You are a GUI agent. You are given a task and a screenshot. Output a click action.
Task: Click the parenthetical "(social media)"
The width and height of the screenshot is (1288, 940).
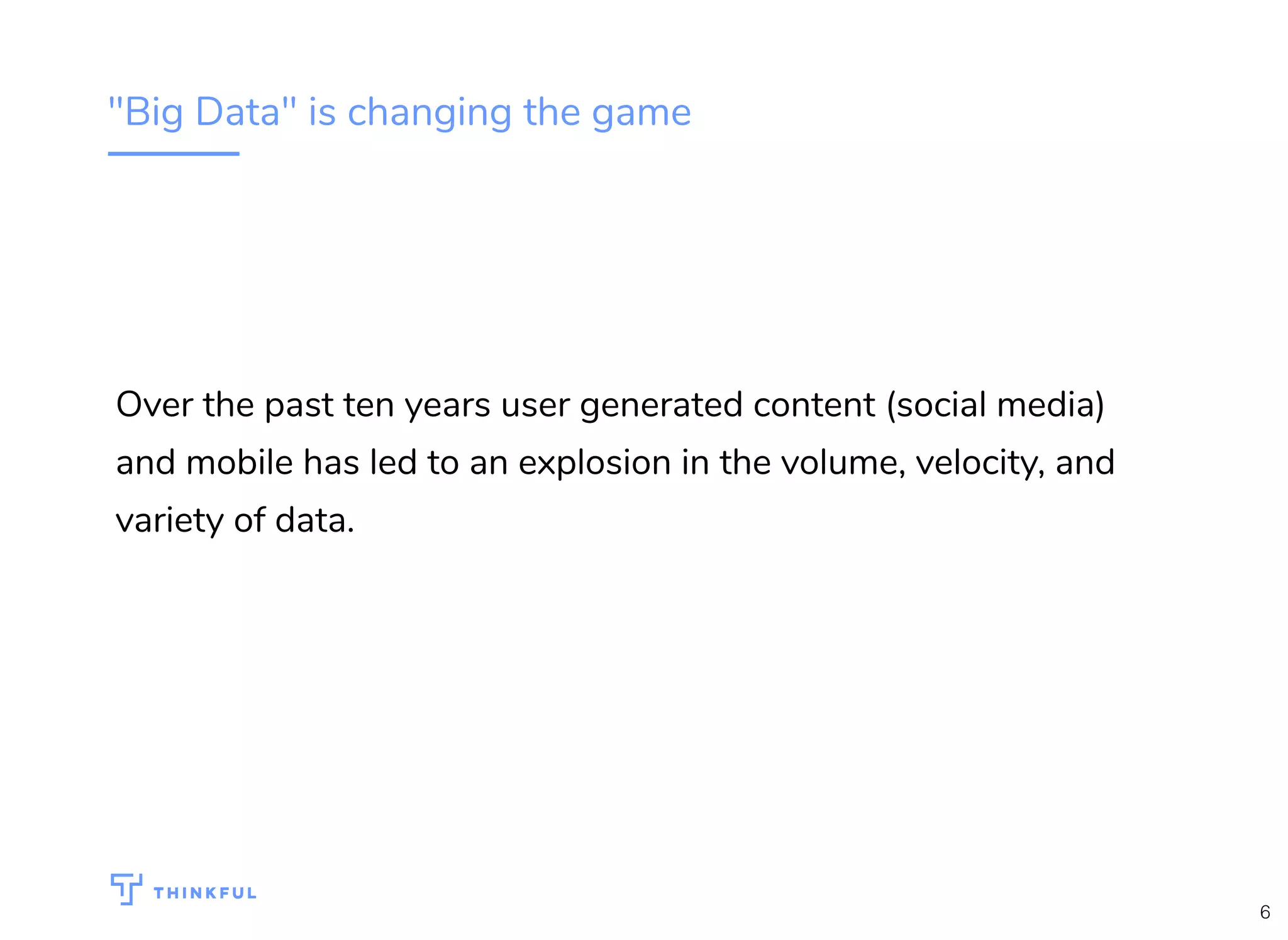(995, 405)
